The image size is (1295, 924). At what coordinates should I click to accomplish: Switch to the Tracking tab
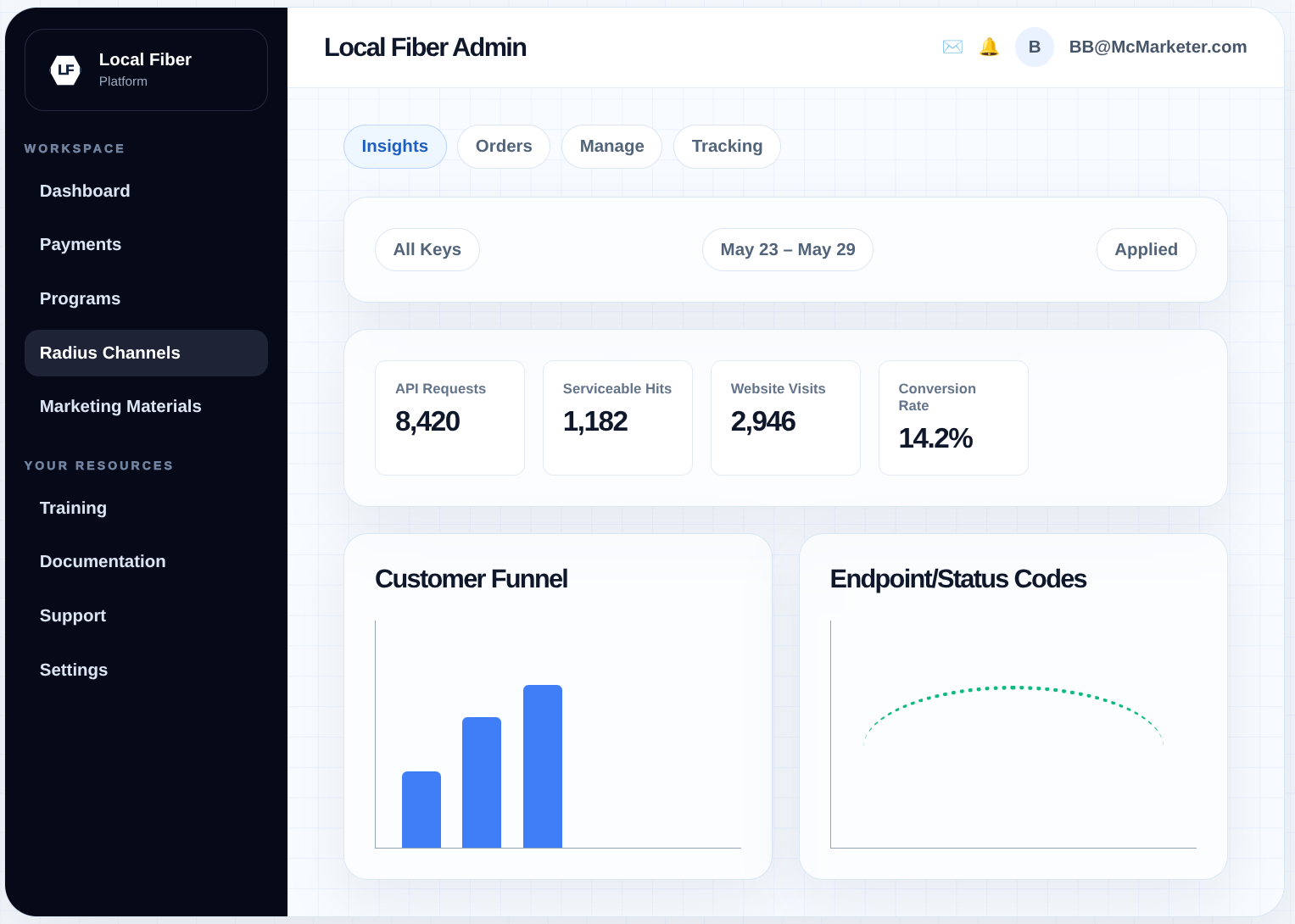pos(727,147)
